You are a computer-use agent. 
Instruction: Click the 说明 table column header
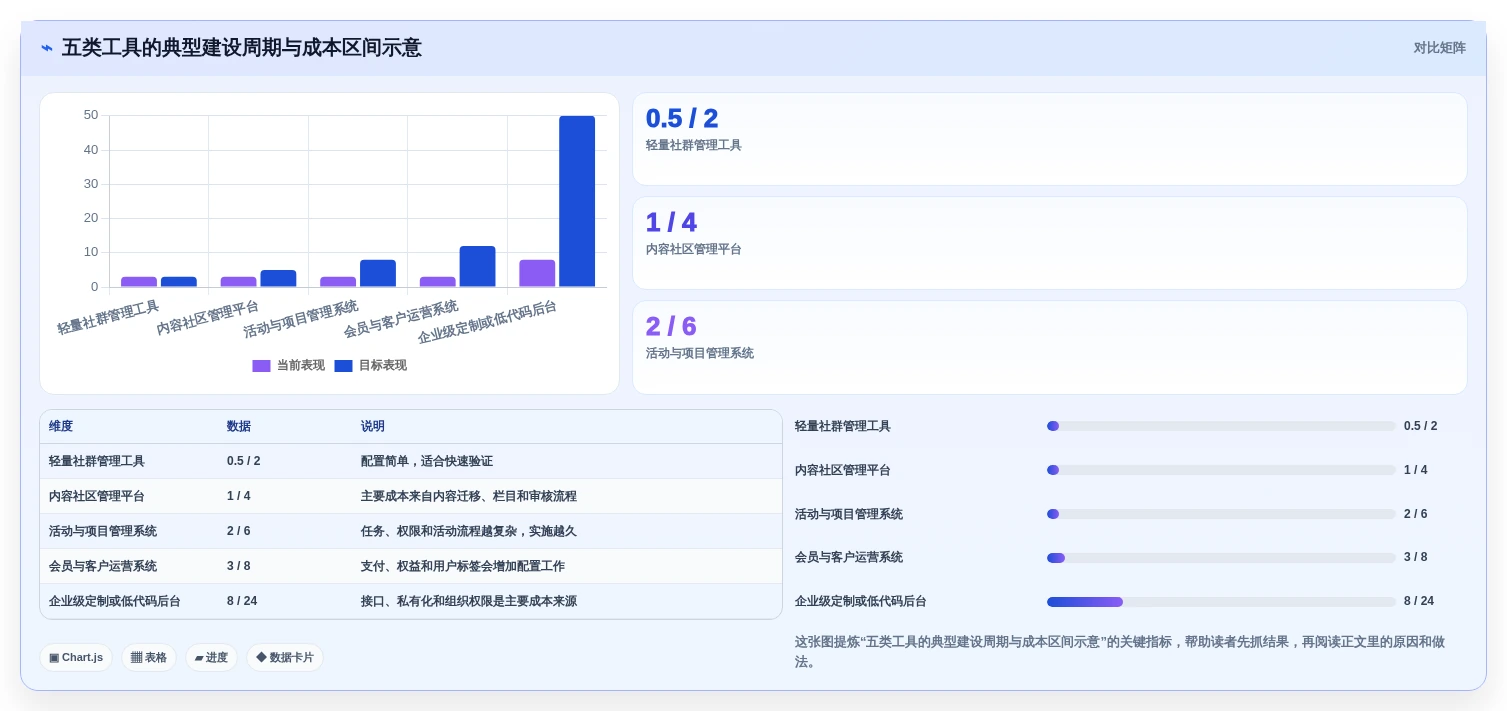(x=373, y=426)
